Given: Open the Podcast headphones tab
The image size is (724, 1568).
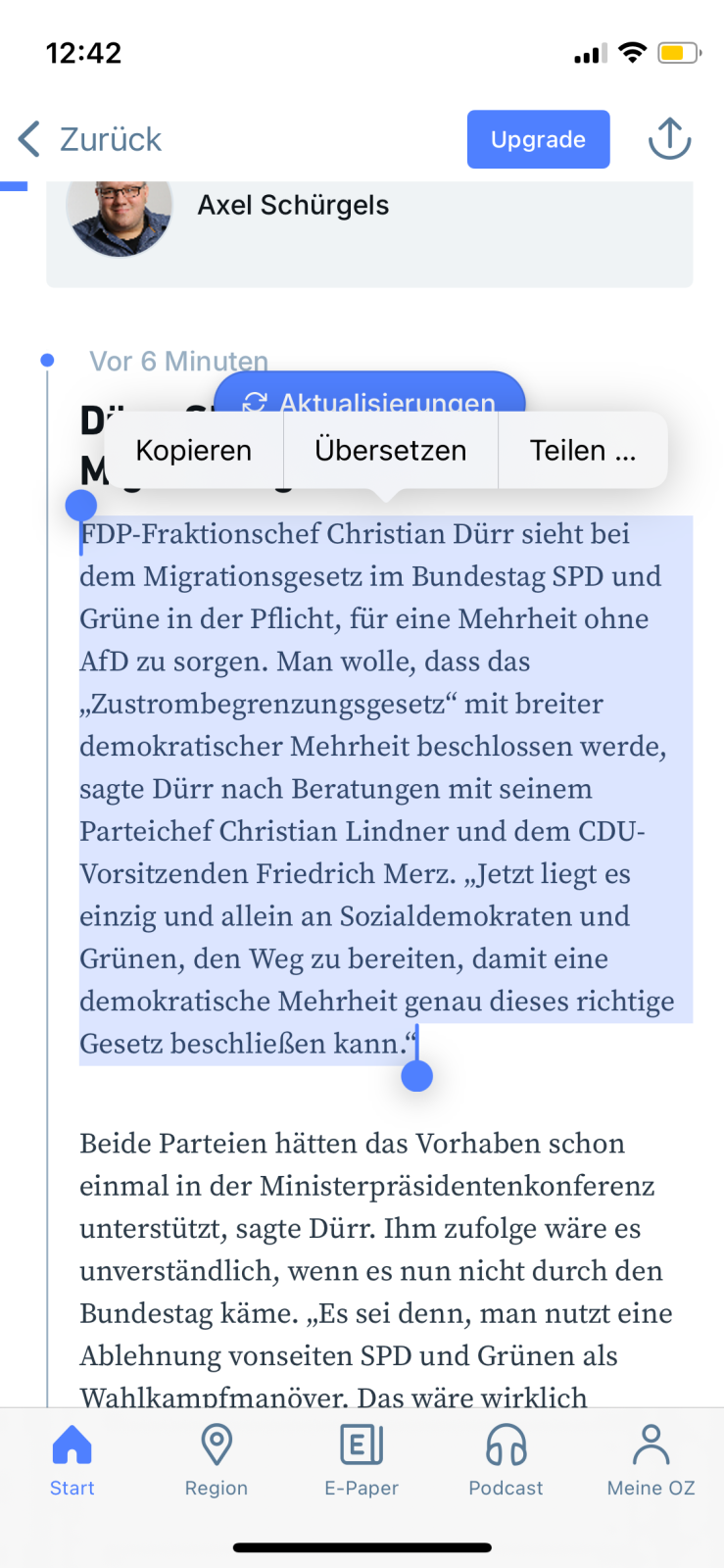Looking at the screenshot, I should (x=507, y=1460).
